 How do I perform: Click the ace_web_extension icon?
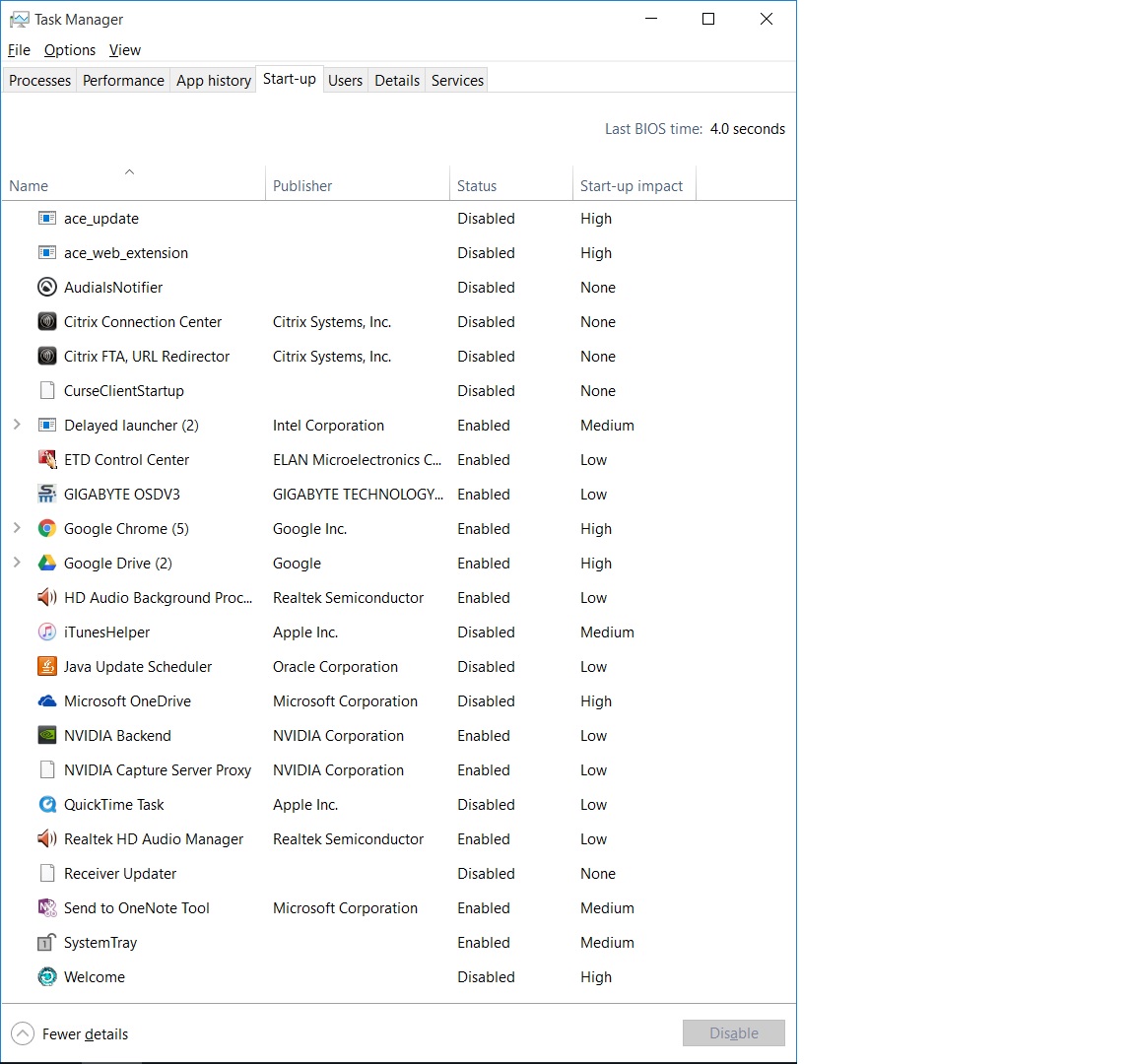pyautogui.click(x=47, y=253)
